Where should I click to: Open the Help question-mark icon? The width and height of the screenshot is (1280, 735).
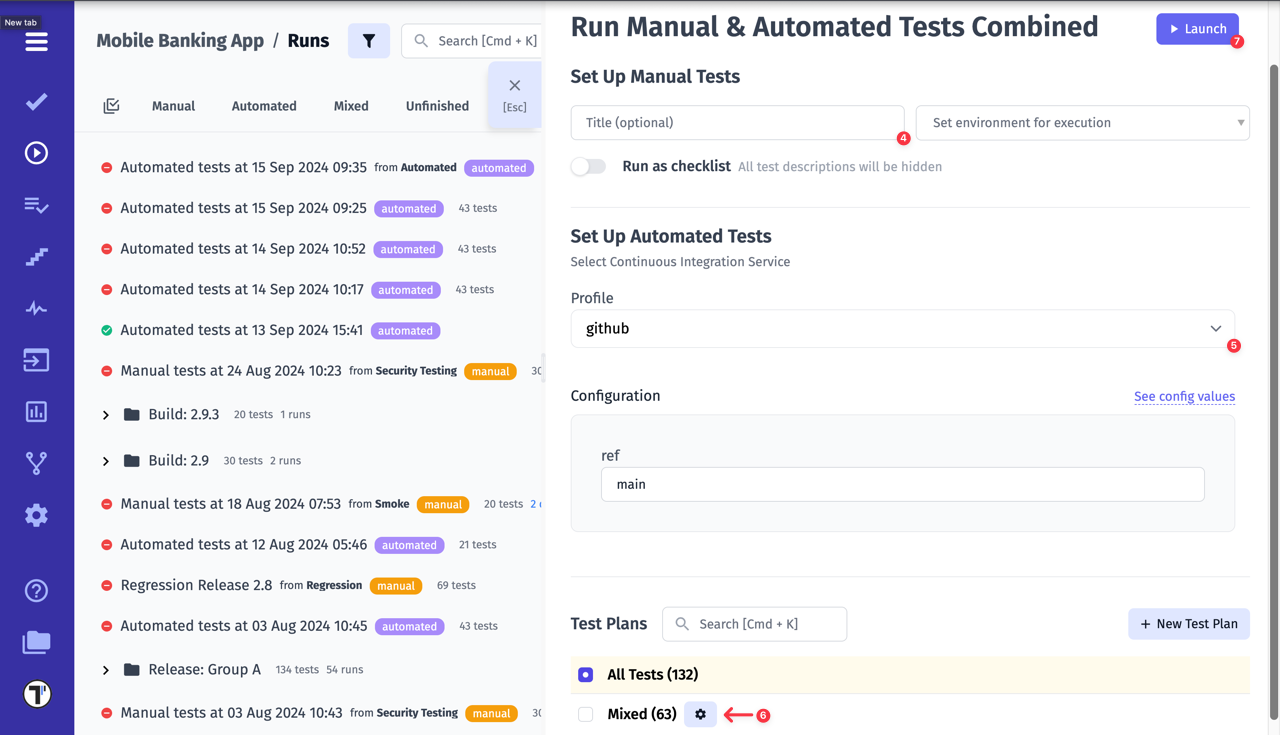36,590
